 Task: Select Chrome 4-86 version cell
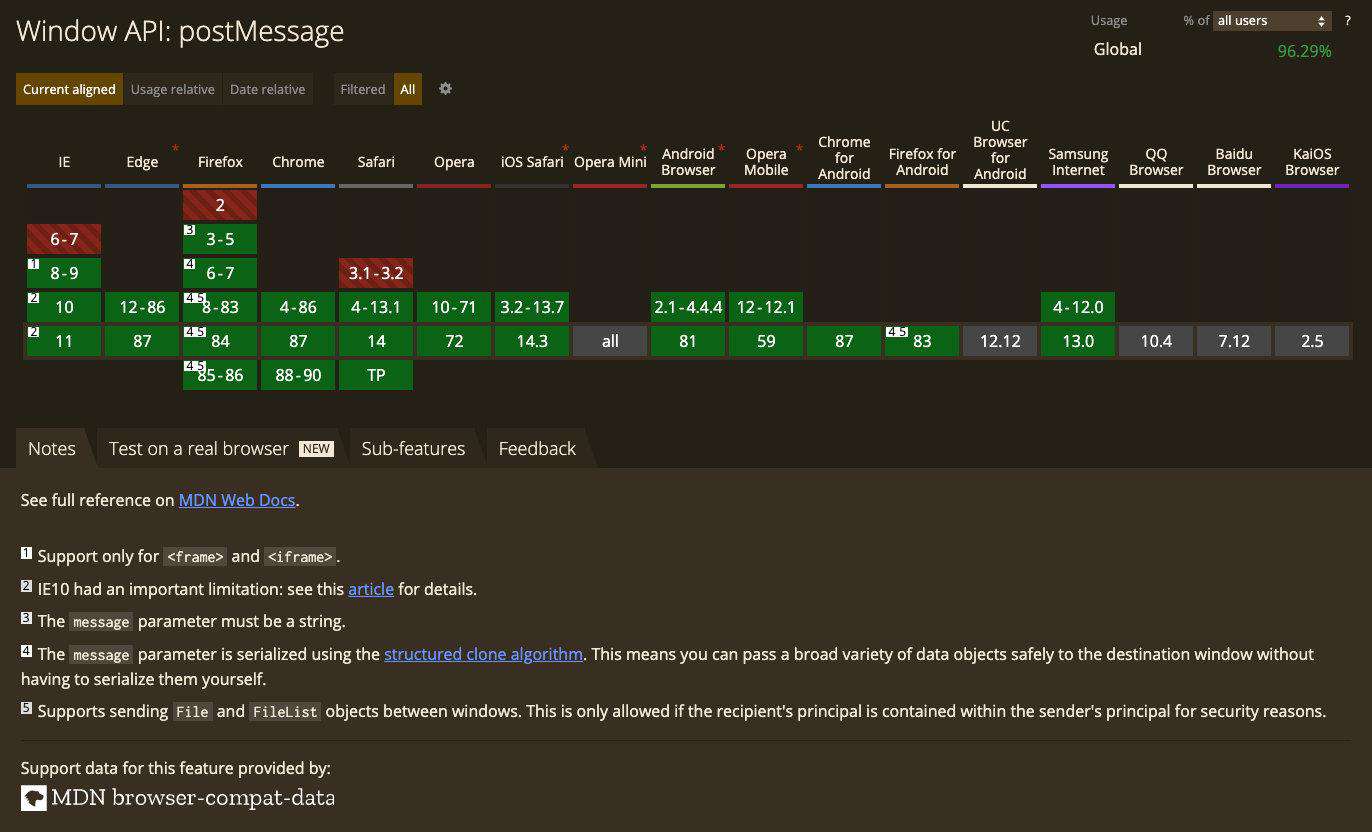pyautogui.click(x=298, y=307)
